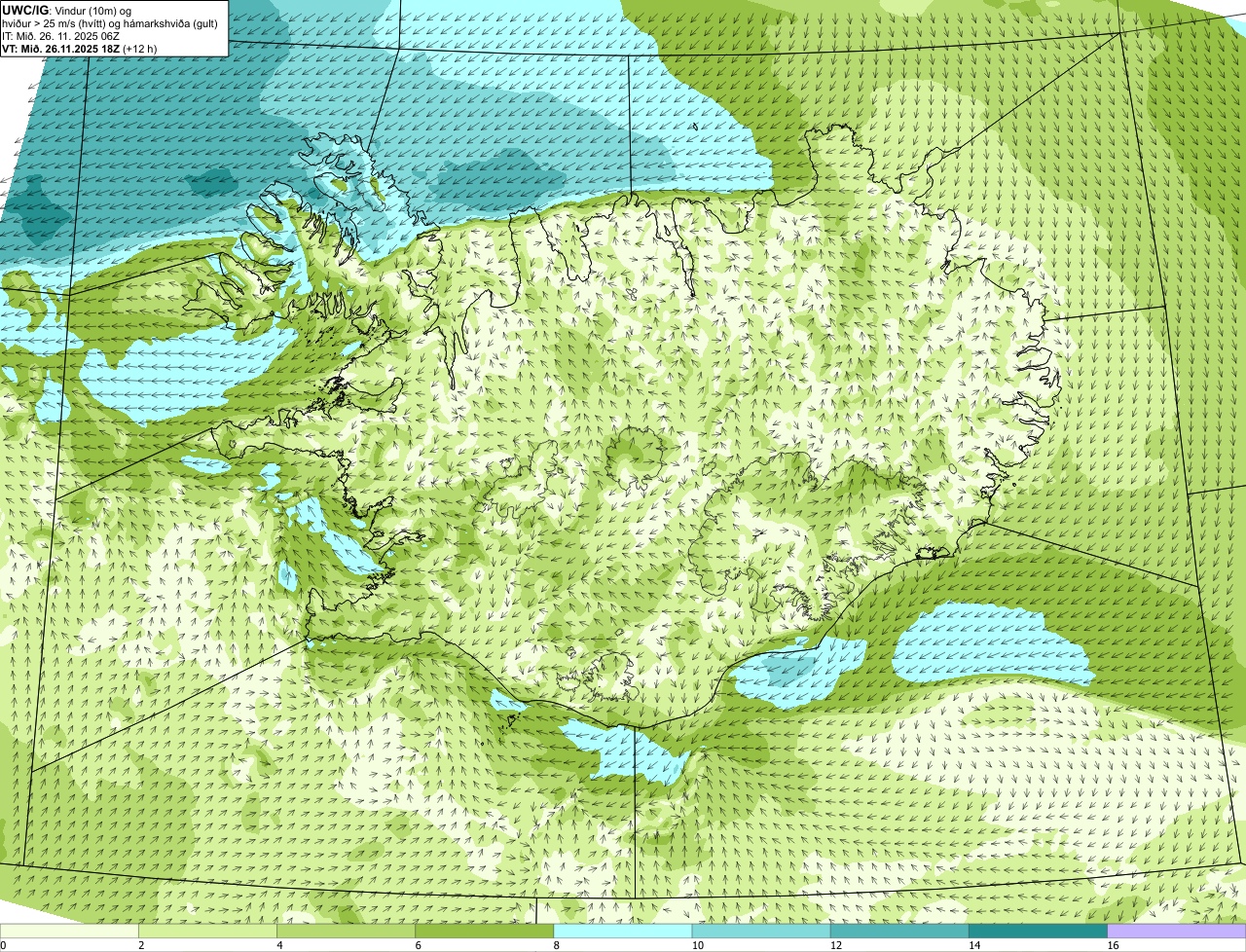Viewport: 1246px width, 952px height.
Task: Click the scale label "6"
Action: (419, 945)
